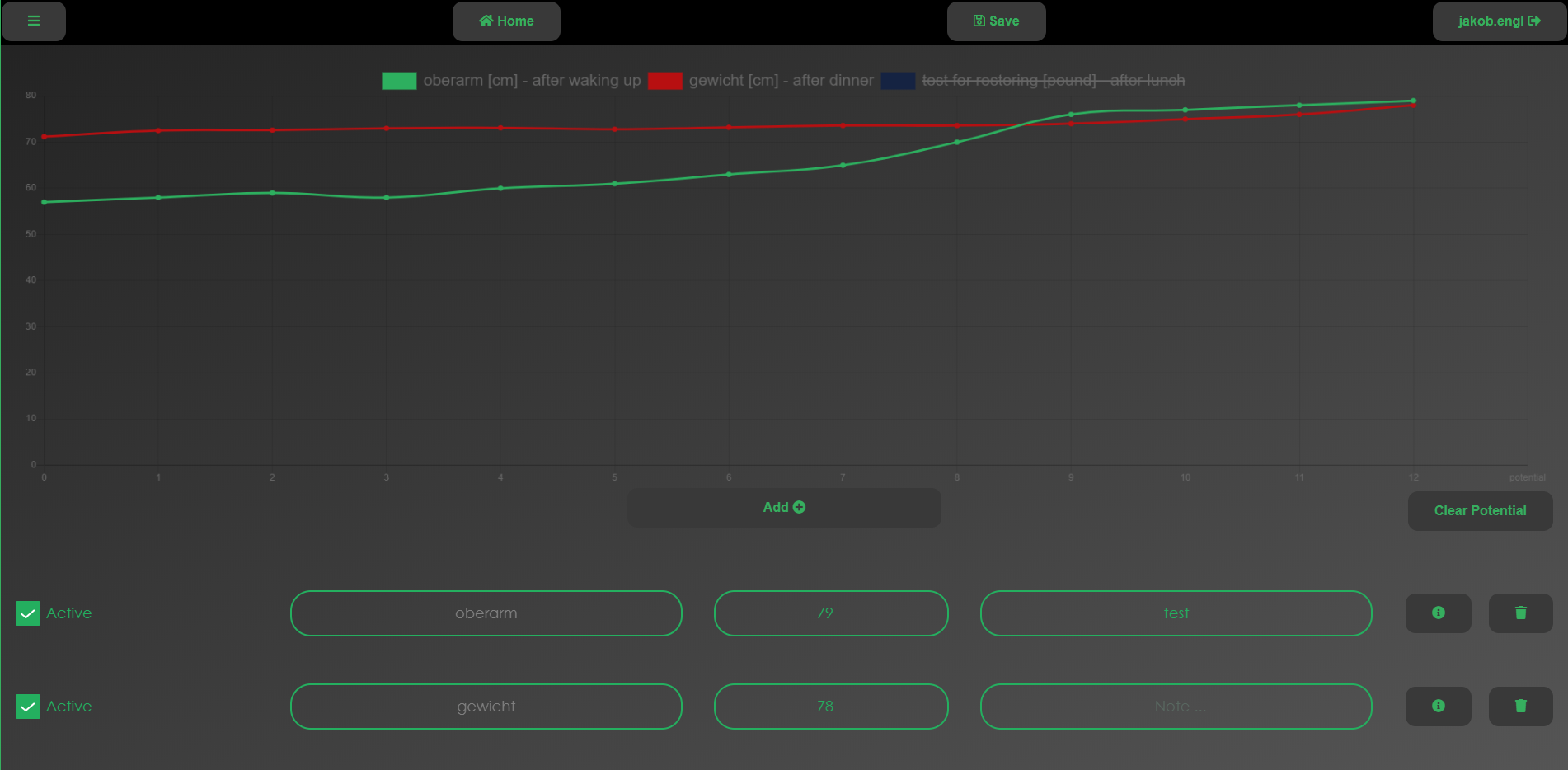Open info for oberarm row
Viewport: 1568px width, 770px height.
tap(1439, 613)
